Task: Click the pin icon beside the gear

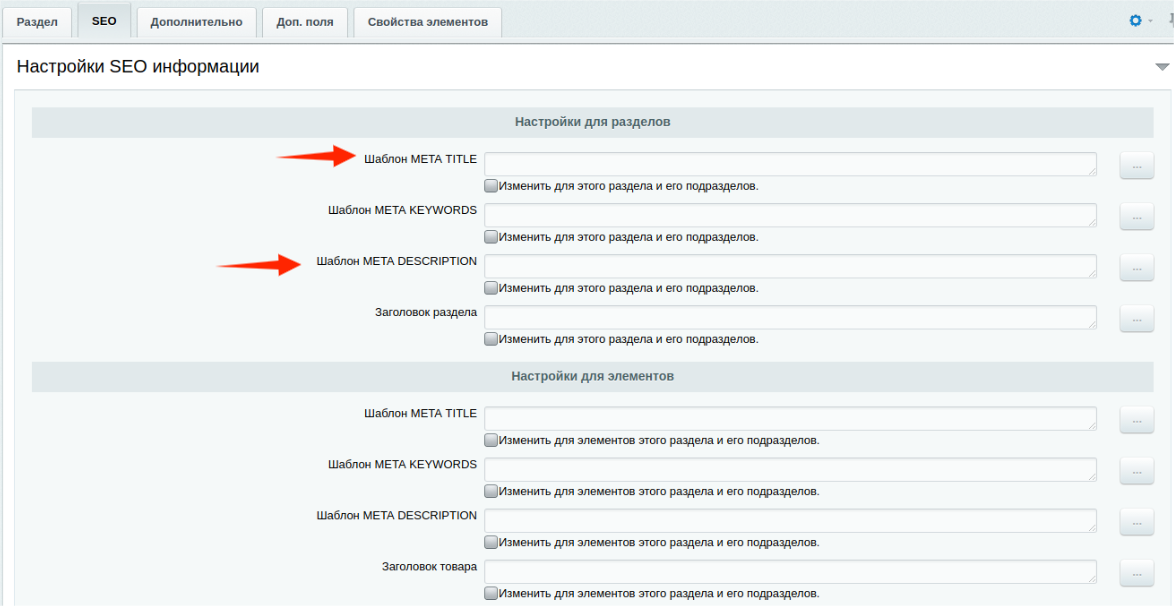Action: [1168, 21]
